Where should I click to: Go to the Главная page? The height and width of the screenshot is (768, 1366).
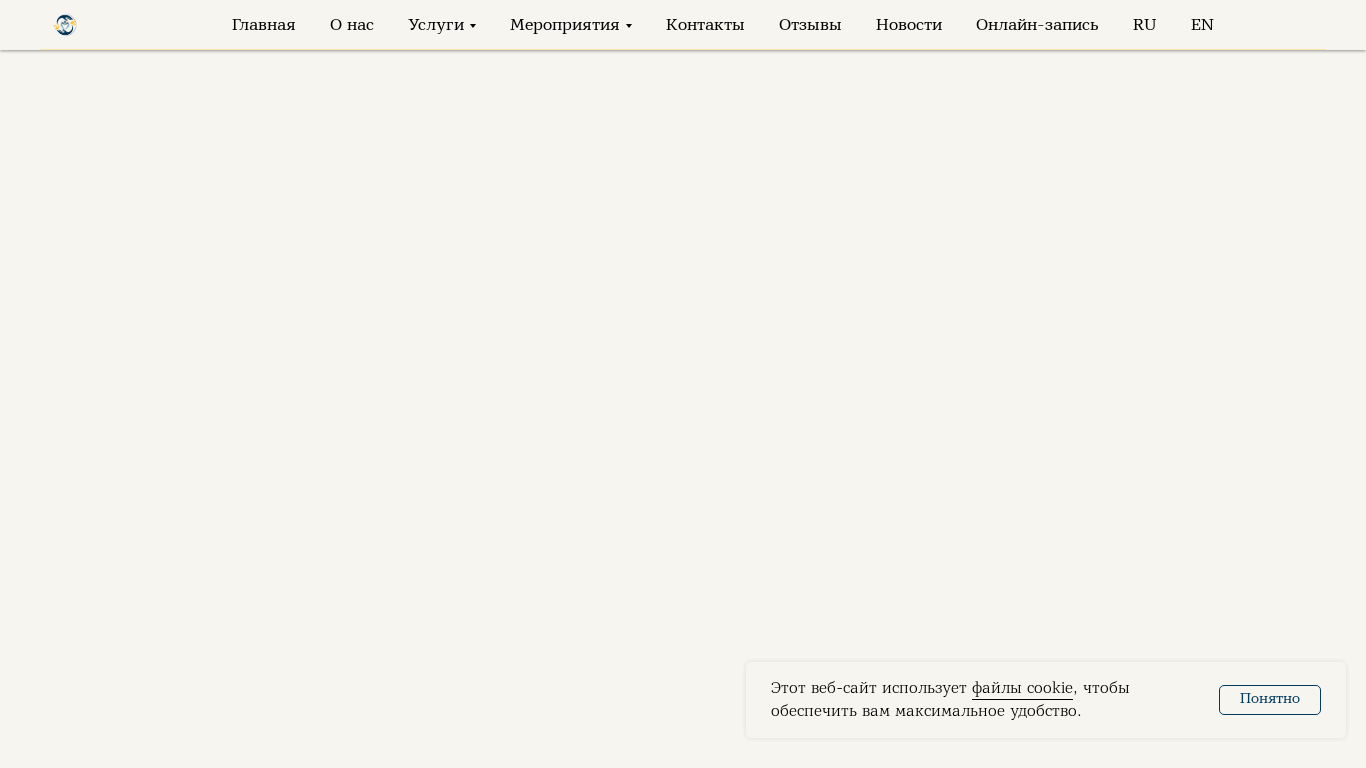[x=264, y=25]
